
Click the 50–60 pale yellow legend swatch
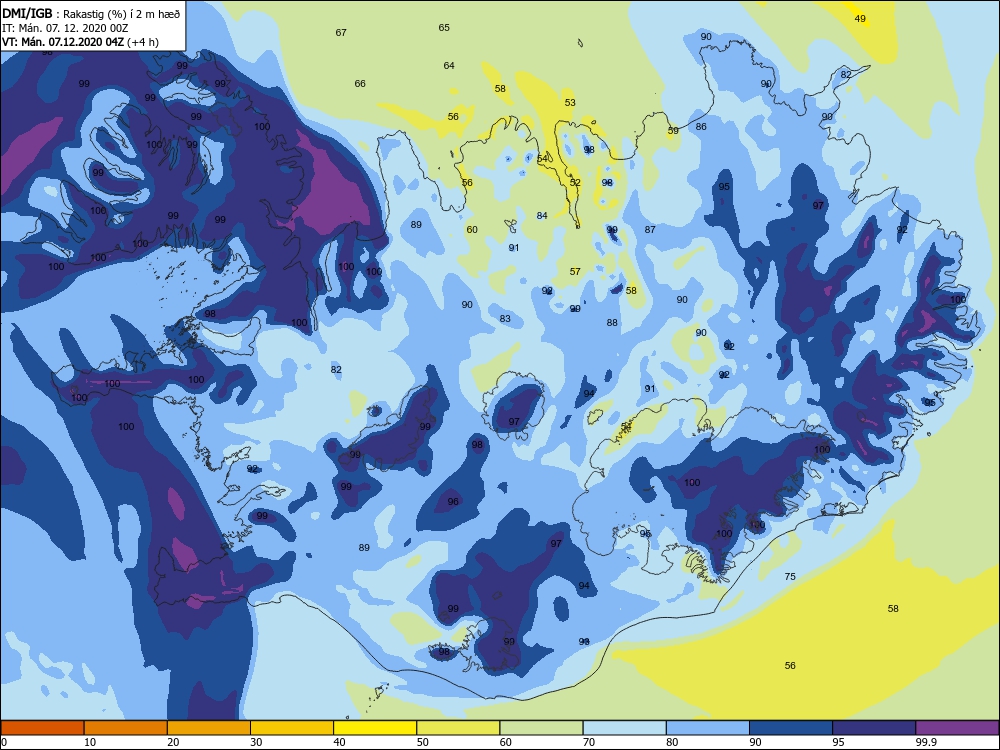(x=458, y=728)
